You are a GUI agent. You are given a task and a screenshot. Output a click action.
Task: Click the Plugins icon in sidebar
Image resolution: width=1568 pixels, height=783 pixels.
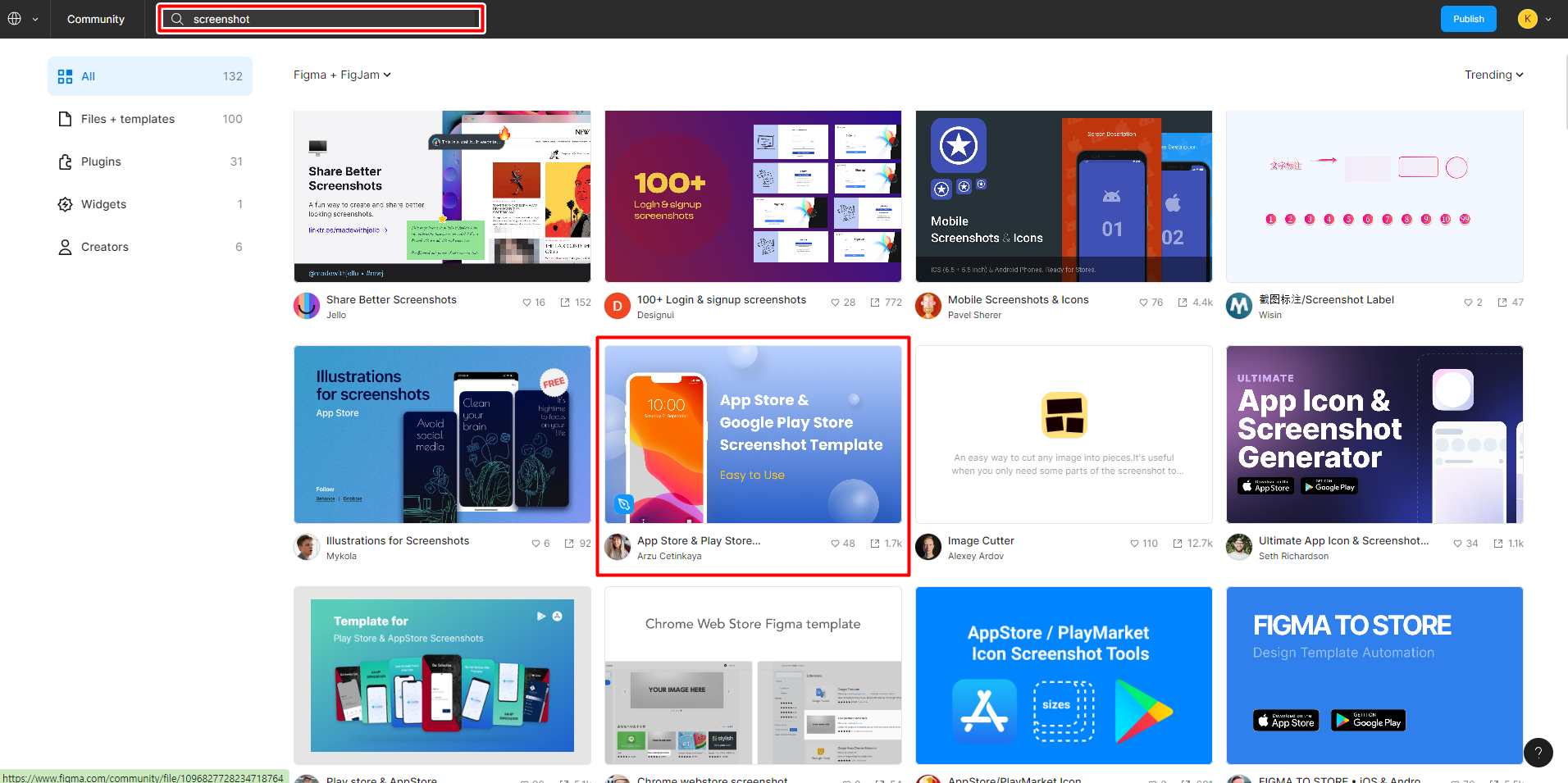click(65, 162)
